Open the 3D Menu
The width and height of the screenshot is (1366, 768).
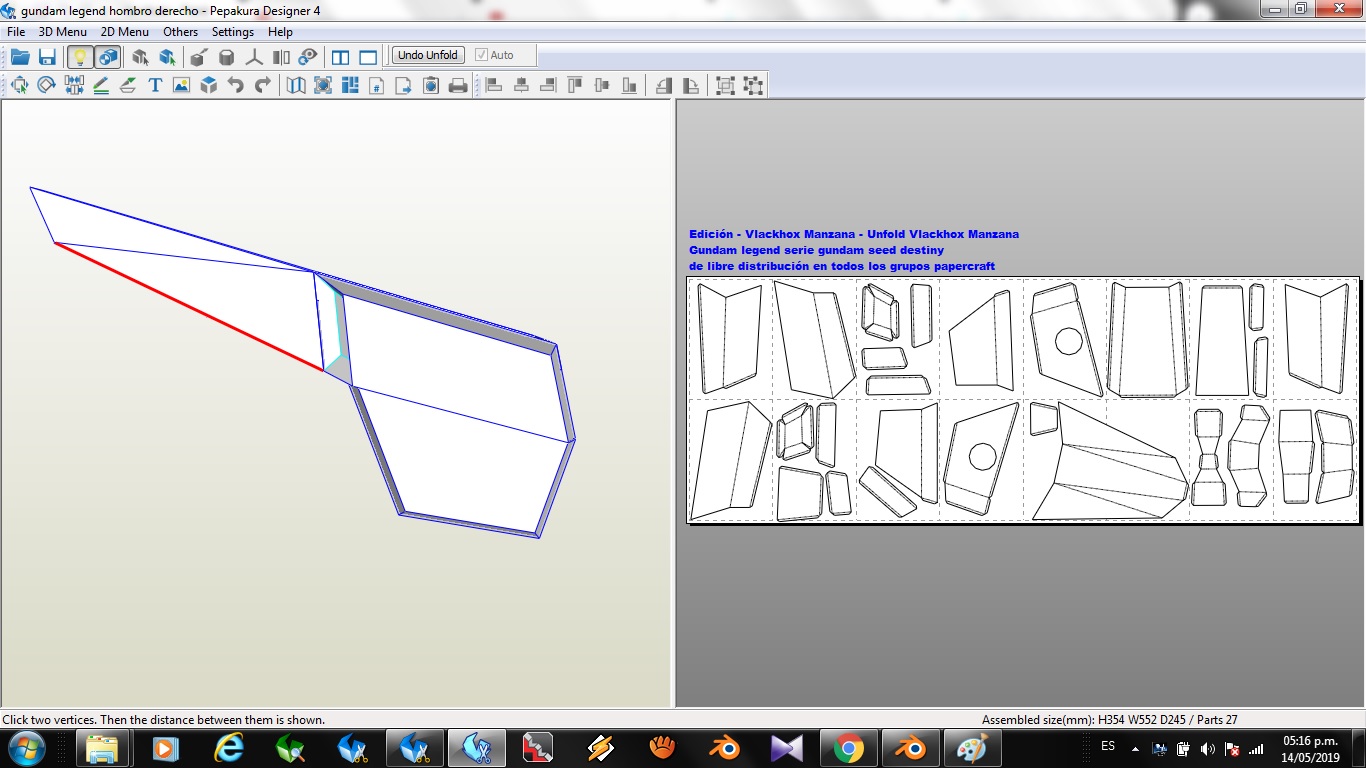coord(63,32)
